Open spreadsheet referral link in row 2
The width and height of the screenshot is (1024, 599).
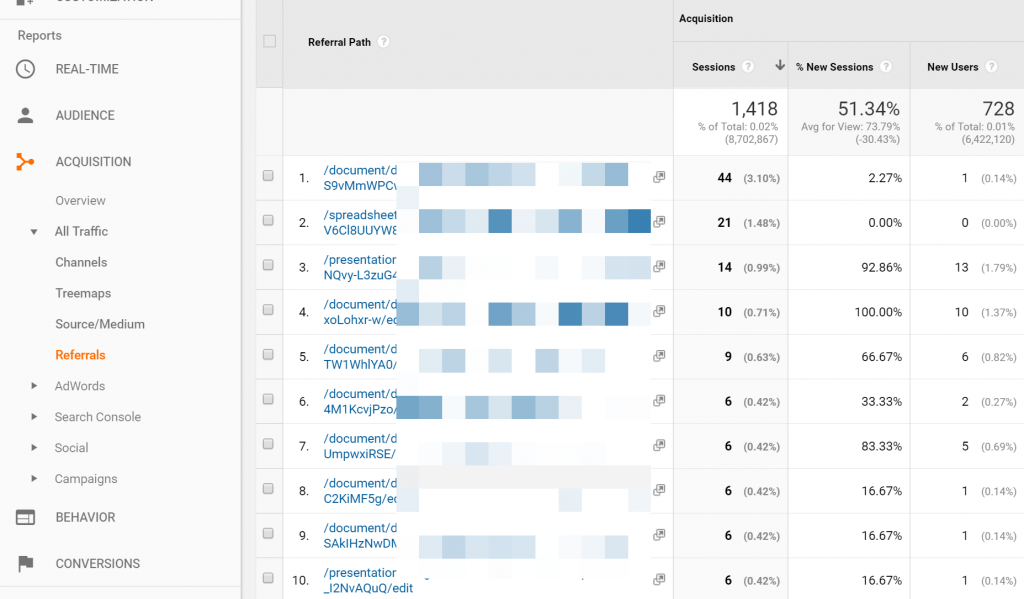pyautogui.click(x=360, y=222)
